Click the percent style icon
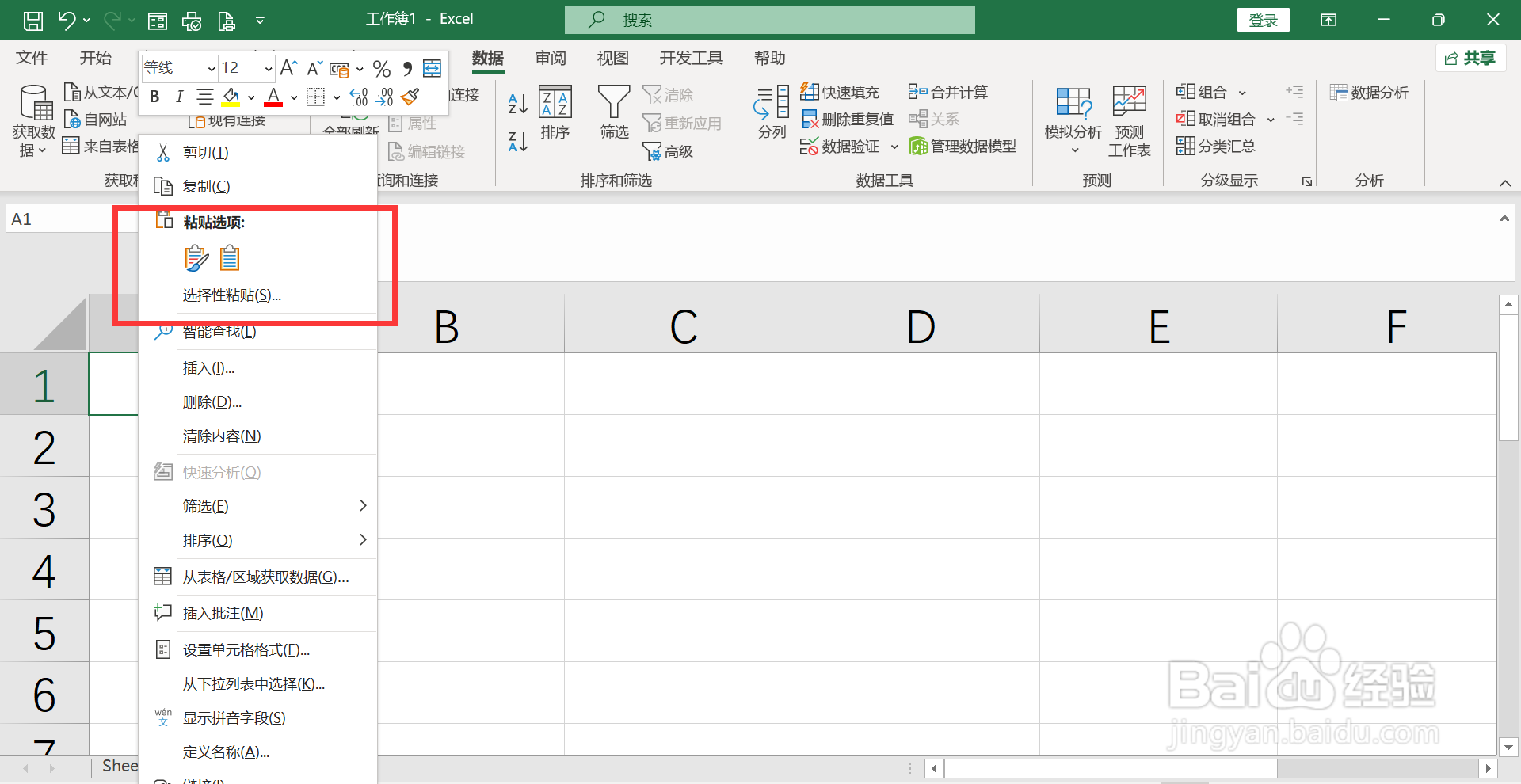 [x=382, y=68]
